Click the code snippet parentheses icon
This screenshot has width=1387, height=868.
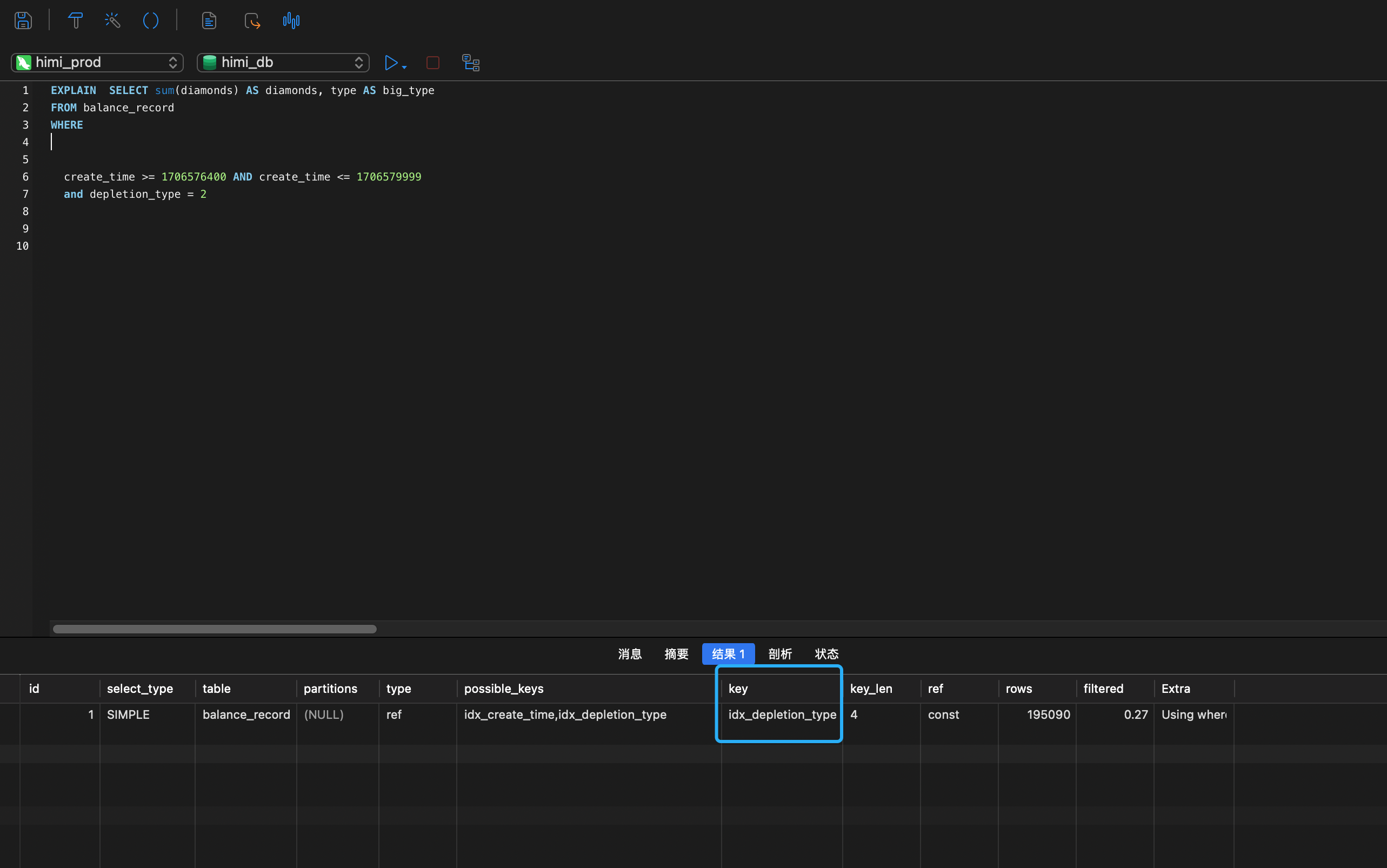(x=150, y=21)
